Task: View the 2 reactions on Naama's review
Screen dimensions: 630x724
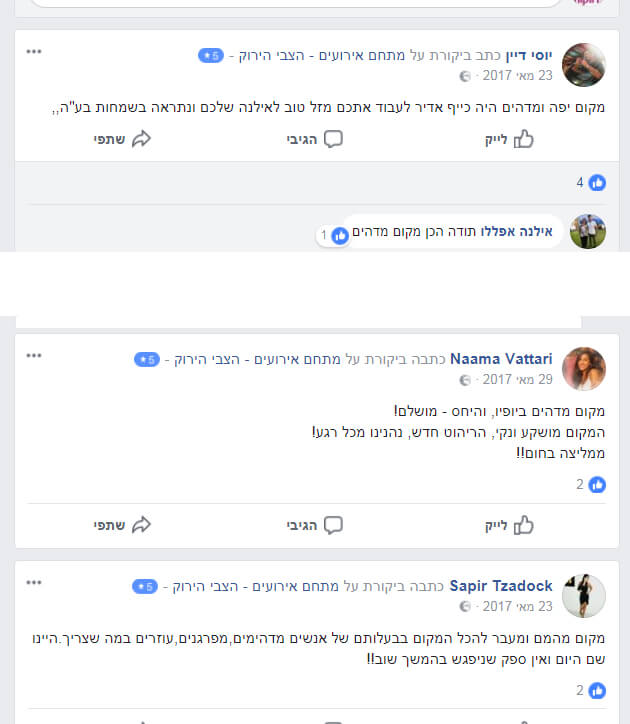Action: 591,484
